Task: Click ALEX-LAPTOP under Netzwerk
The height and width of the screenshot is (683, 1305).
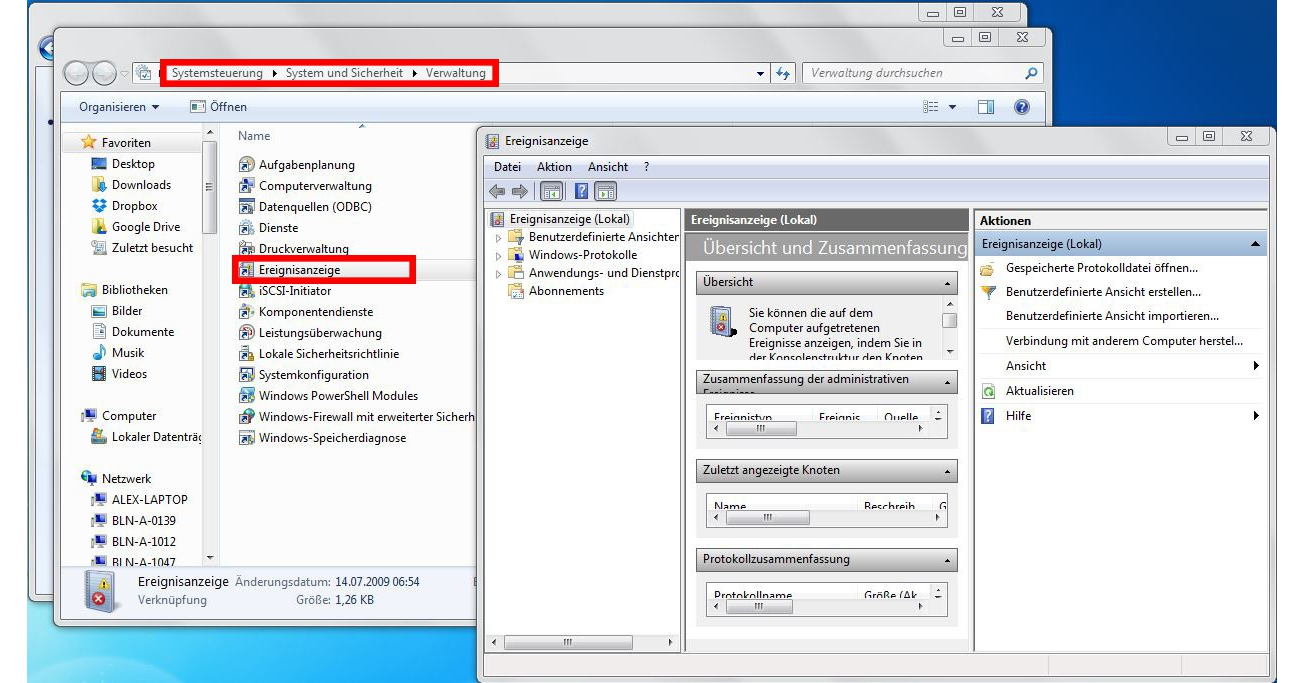Action: [x=149, y=500]
